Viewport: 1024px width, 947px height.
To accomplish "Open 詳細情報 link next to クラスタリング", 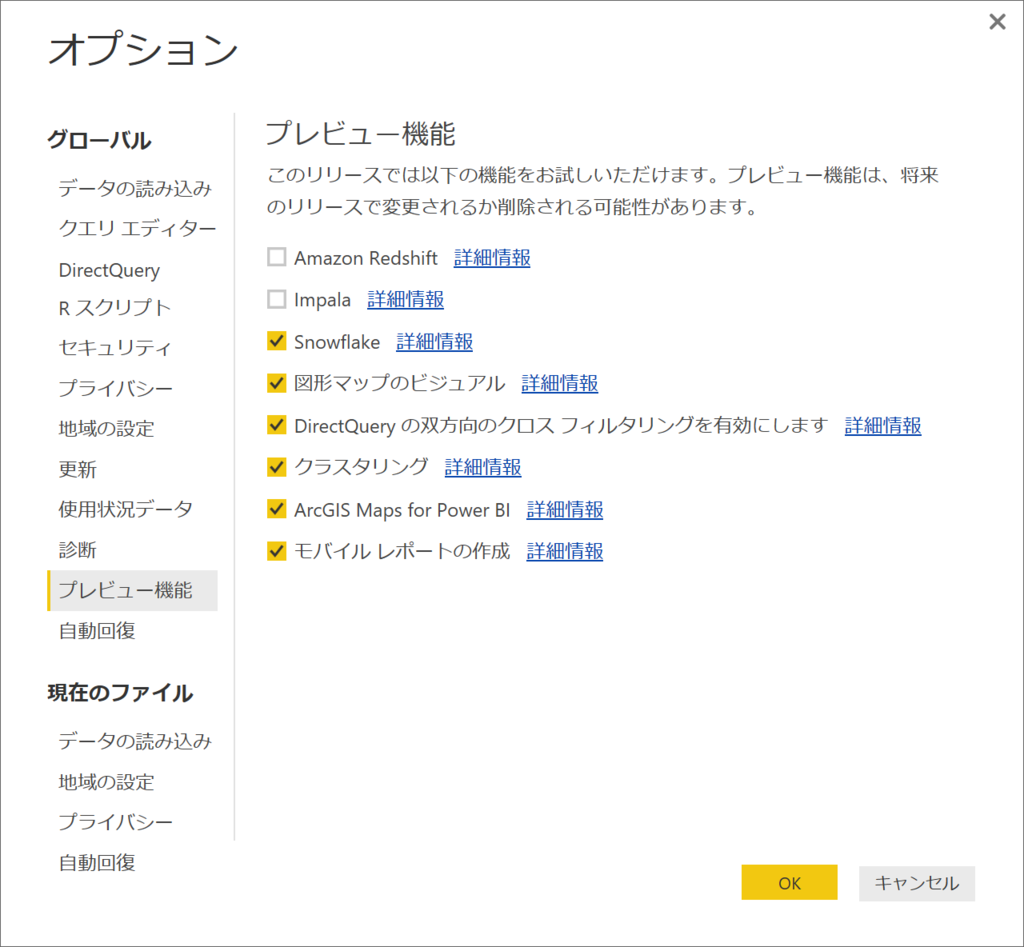I will [x=483, y=468].
